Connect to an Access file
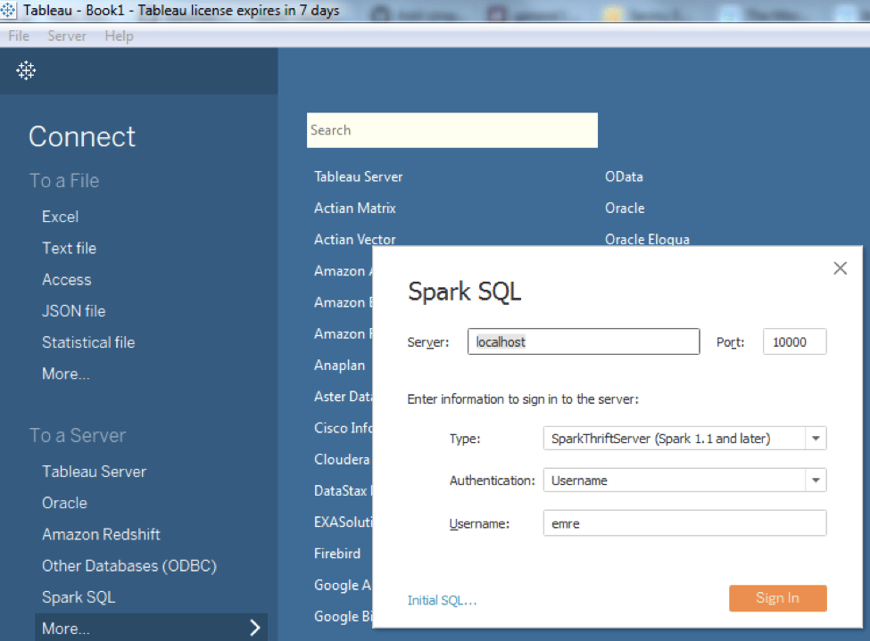The image size is (870, 641). pos(67,280)
